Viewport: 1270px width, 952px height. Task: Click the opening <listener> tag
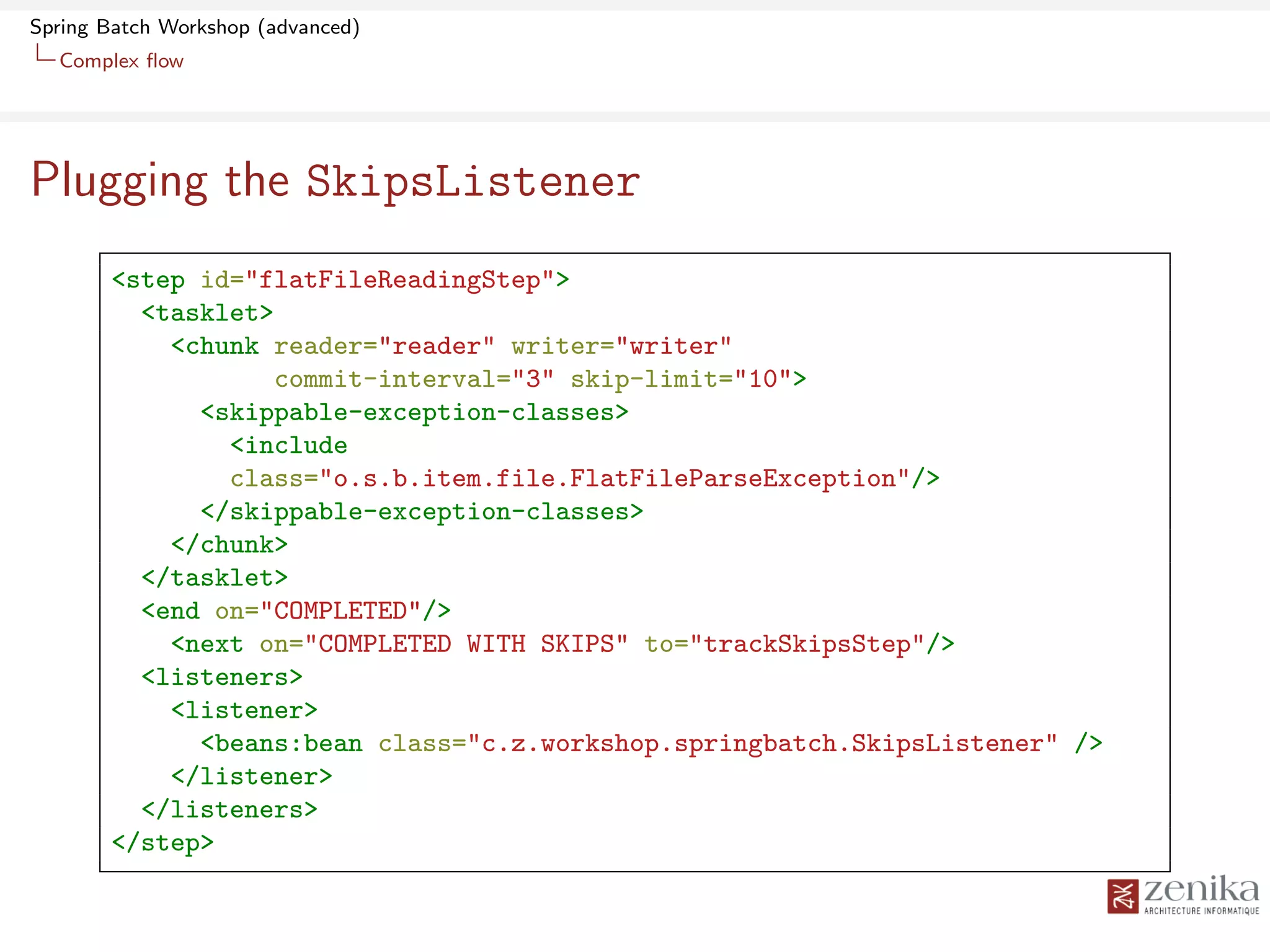click(x=244, y=710)
